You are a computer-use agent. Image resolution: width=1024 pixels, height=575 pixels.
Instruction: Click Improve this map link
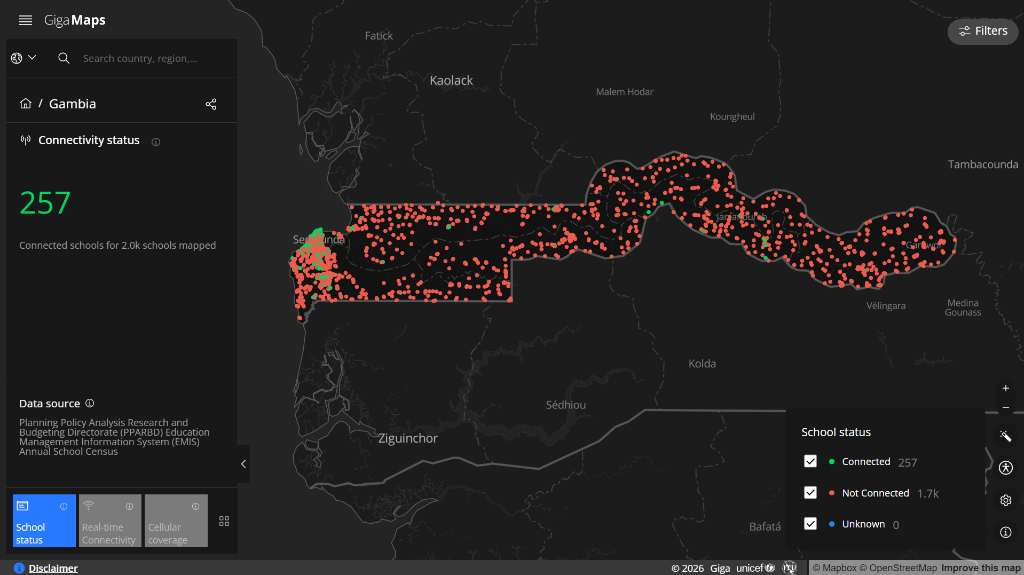point(981,568)
